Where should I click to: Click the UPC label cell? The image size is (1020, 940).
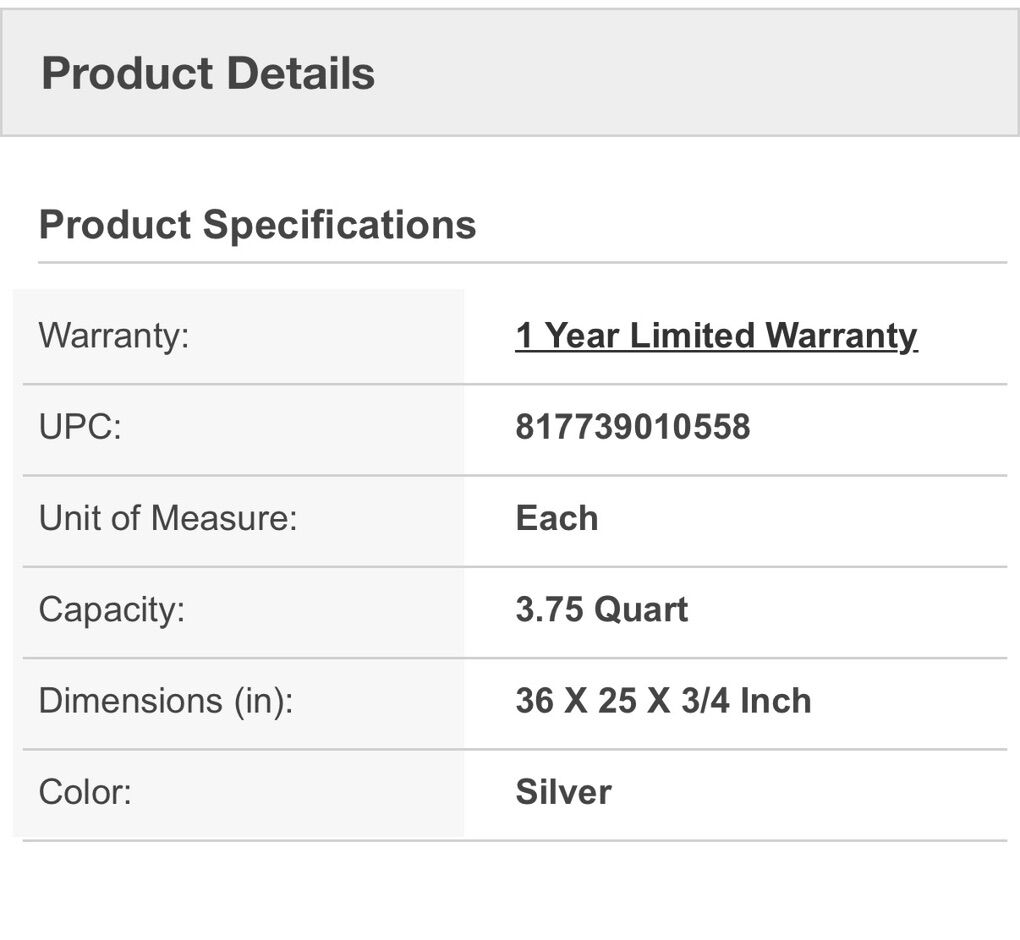[79, 427]
